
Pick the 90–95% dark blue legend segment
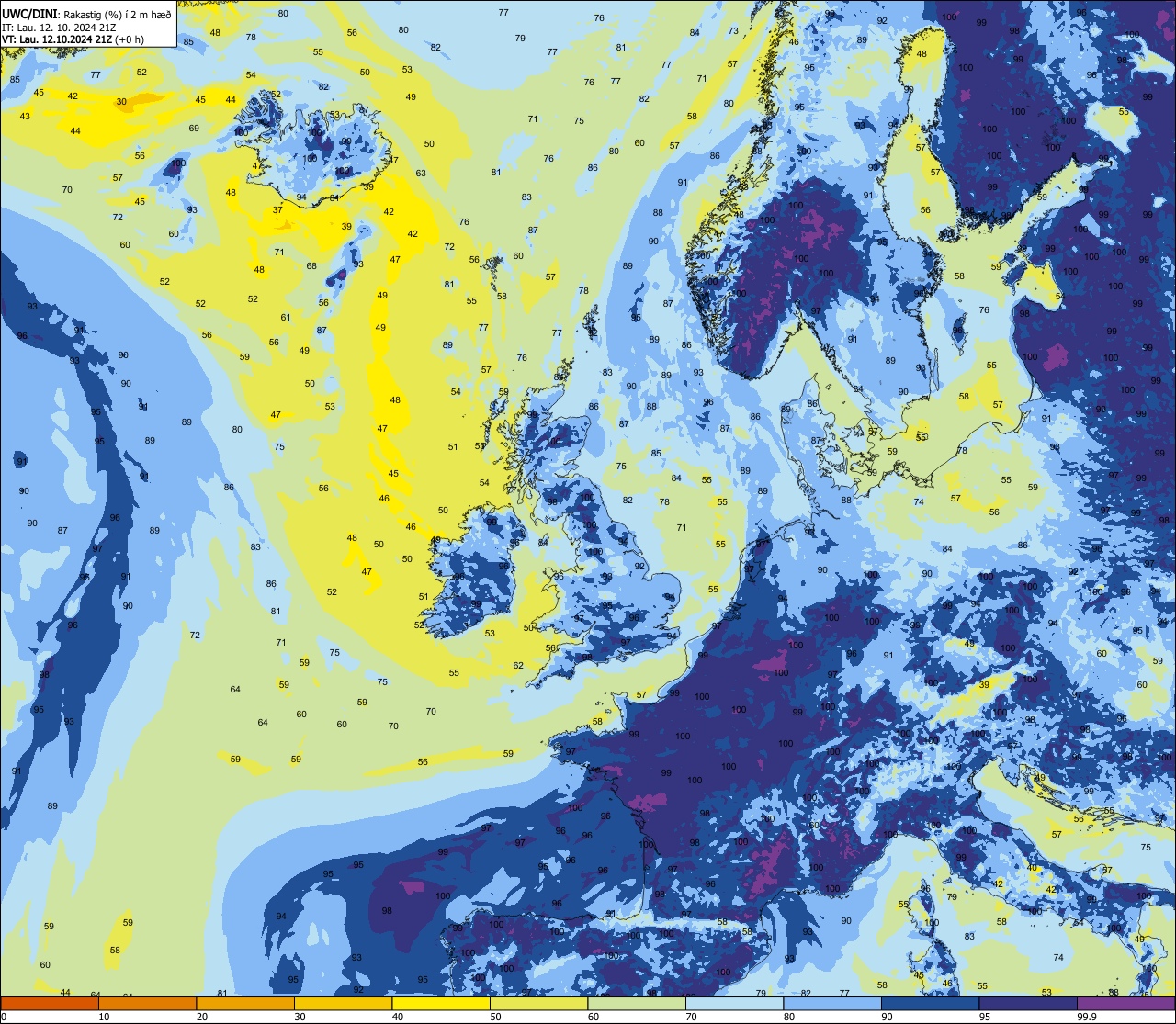click(930, 1003)
